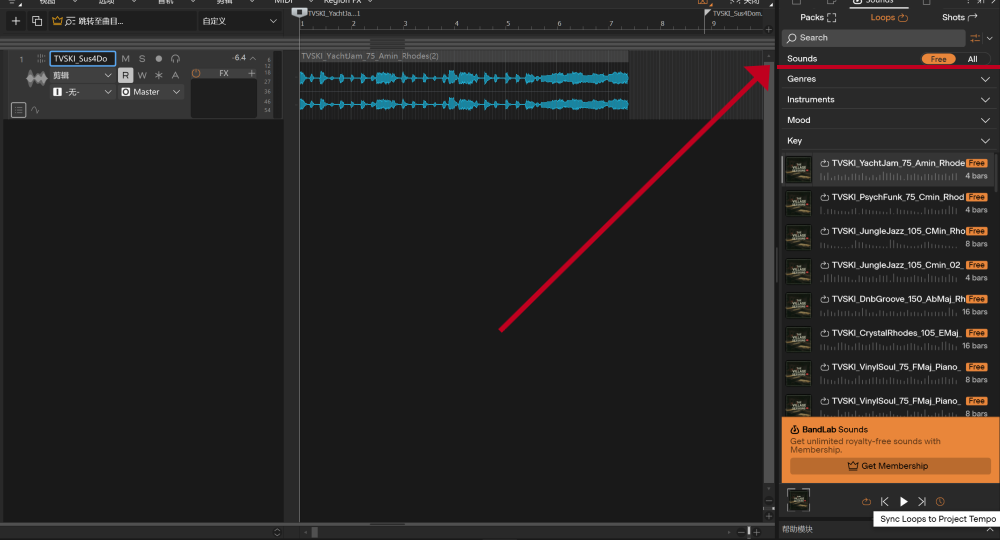
Task: Mute track 1 with the M button
Action: (x=126, y=59)
